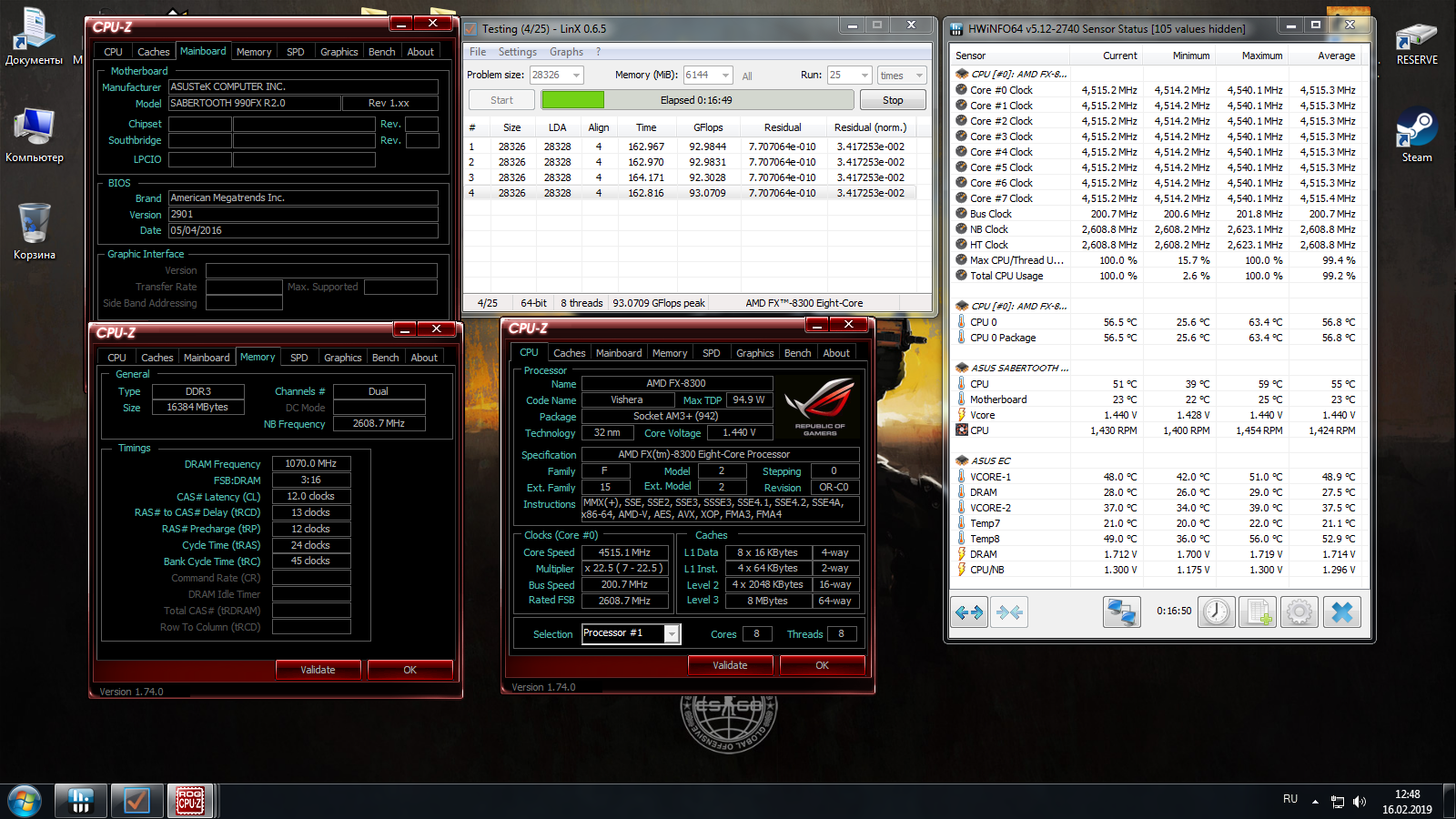The height and width of the screenshot is (819, 1456).
Task: Click the Stop button in LinX
Action: pos(893,100)
